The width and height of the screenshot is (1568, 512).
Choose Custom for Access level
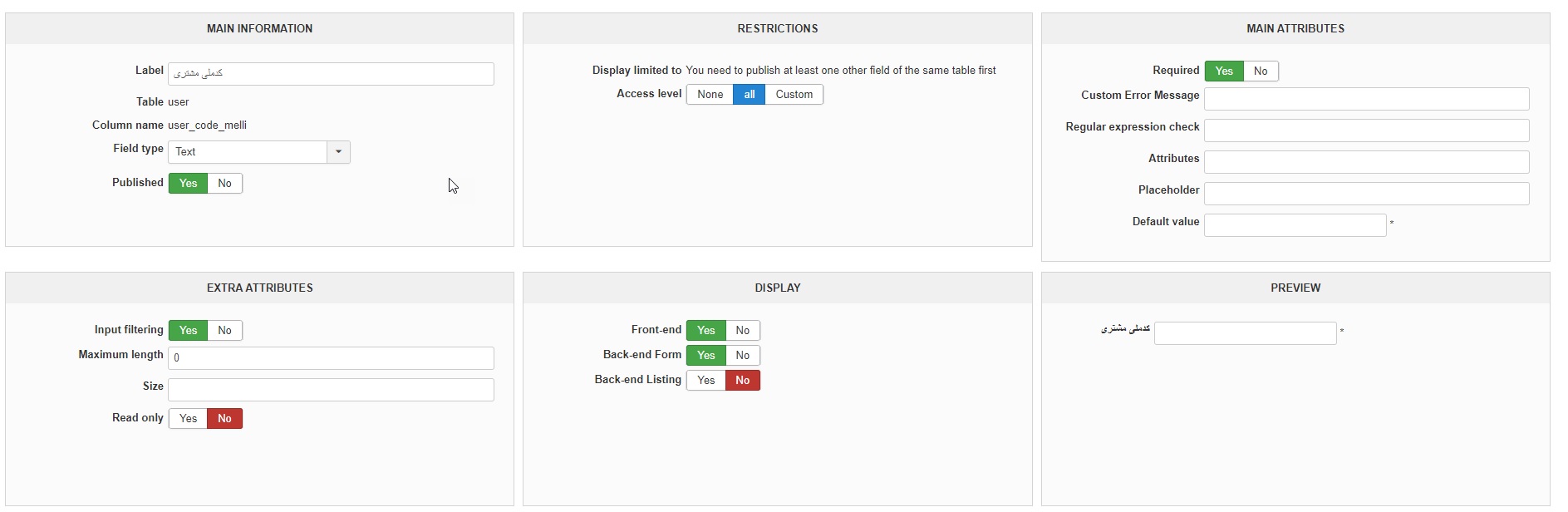click(794, 95)
